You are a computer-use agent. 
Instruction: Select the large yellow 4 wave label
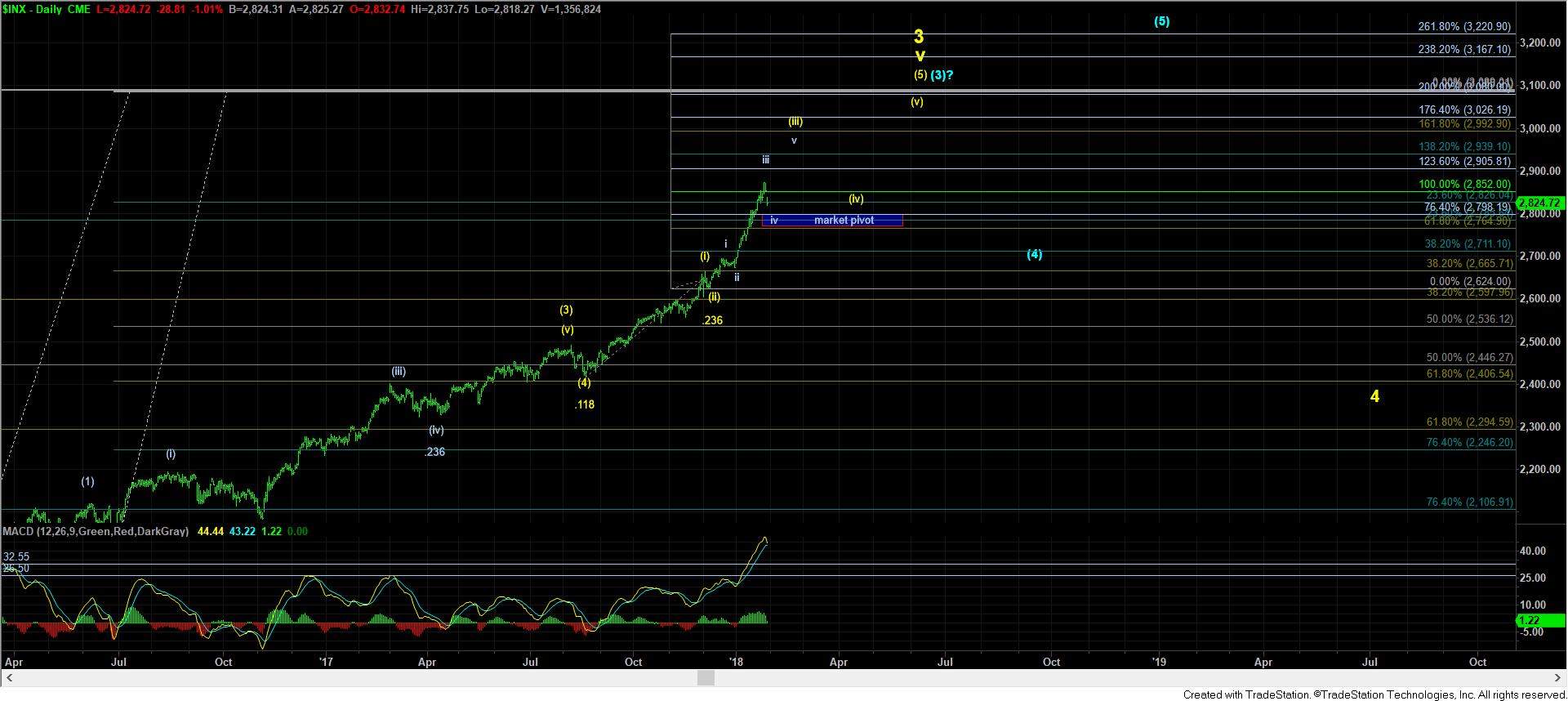point(1374,396)
